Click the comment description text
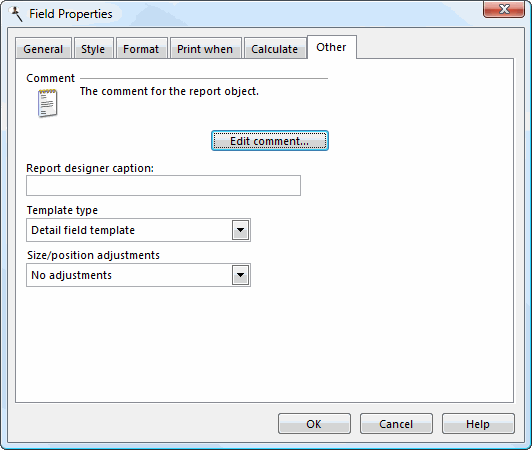This screenshot has height=450, width=532. point(169,91)
